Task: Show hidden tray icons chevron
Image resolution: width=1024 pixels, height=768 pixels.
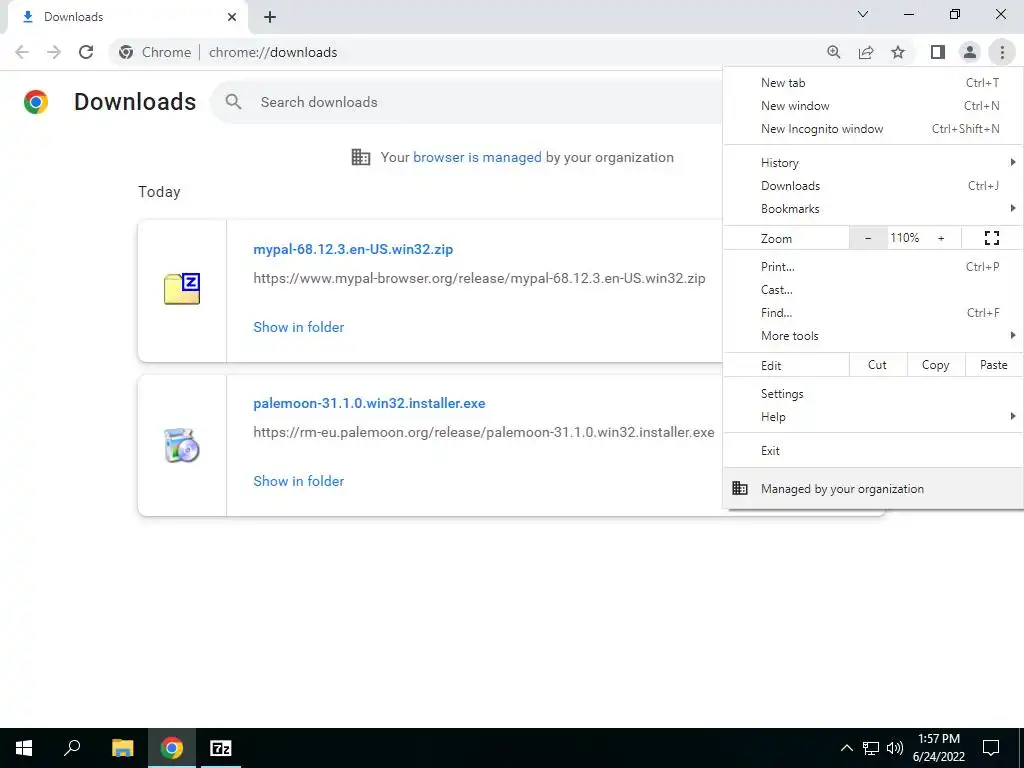Action: (846, 748)
